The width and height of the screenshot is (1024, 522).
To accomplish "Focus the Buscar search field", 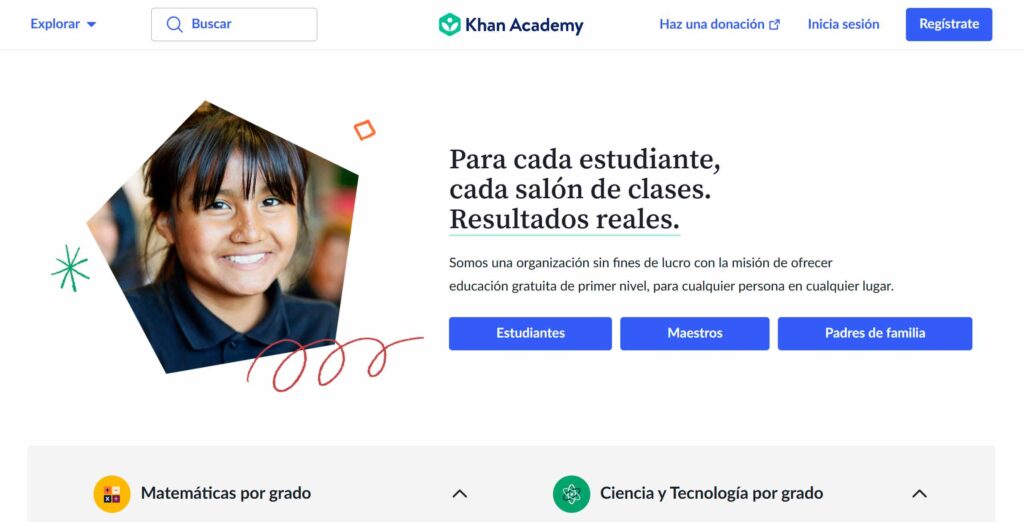I will click(x=234, y=24).
